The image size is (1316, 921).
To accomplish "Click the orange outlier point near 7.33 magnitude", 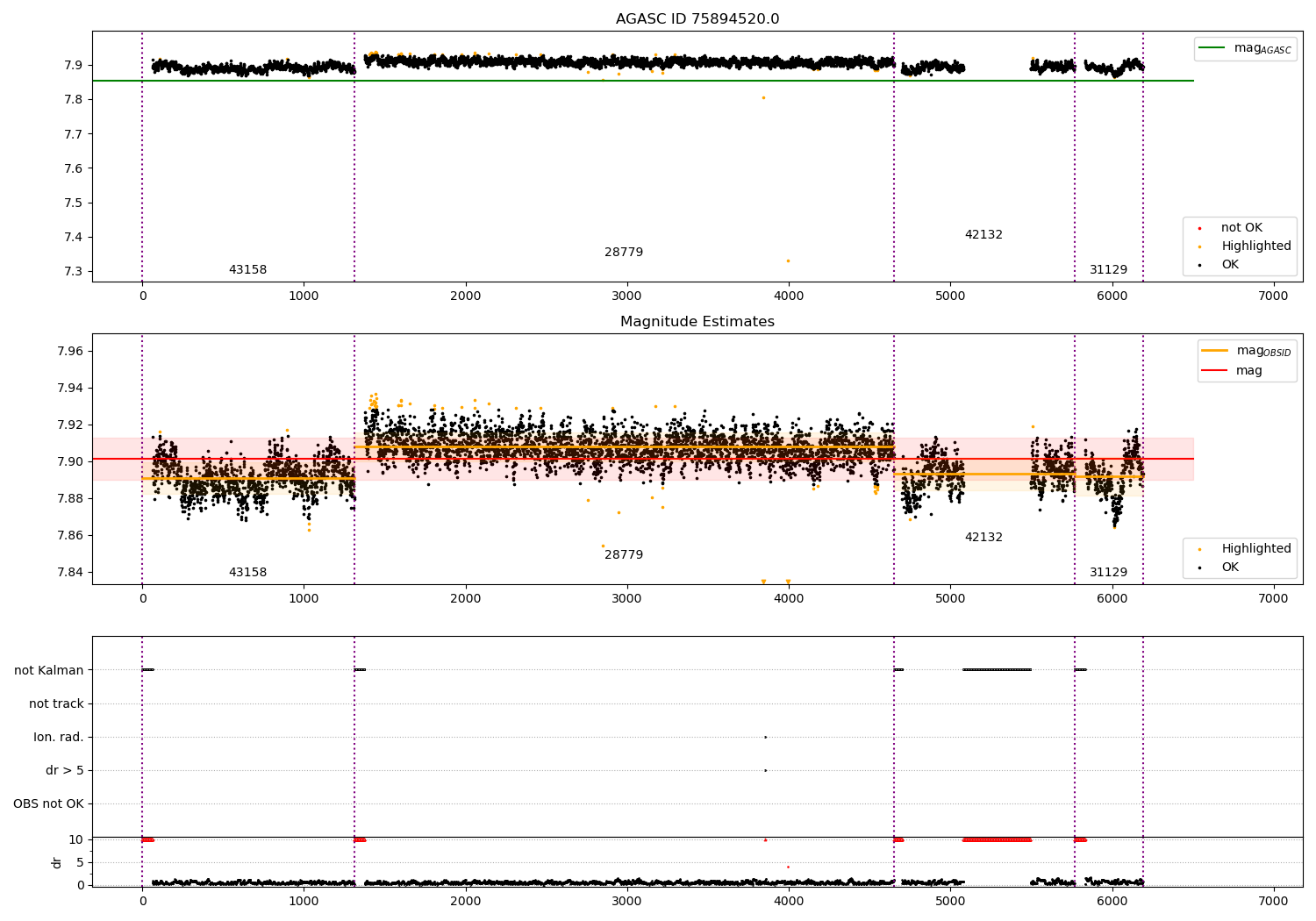I will click(x=788, y=261).
